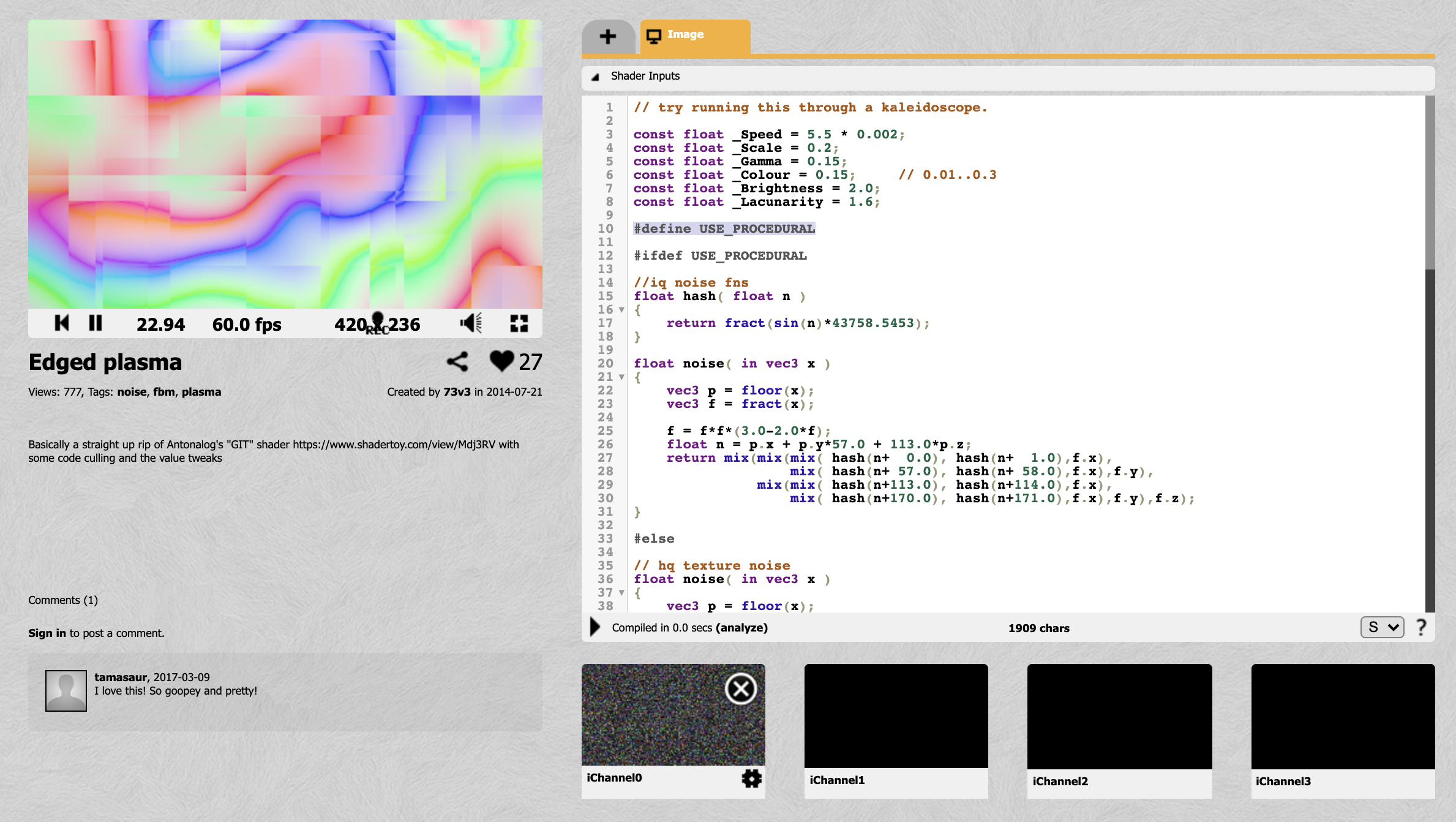Like the shader with heart icon

click(501, 361)
